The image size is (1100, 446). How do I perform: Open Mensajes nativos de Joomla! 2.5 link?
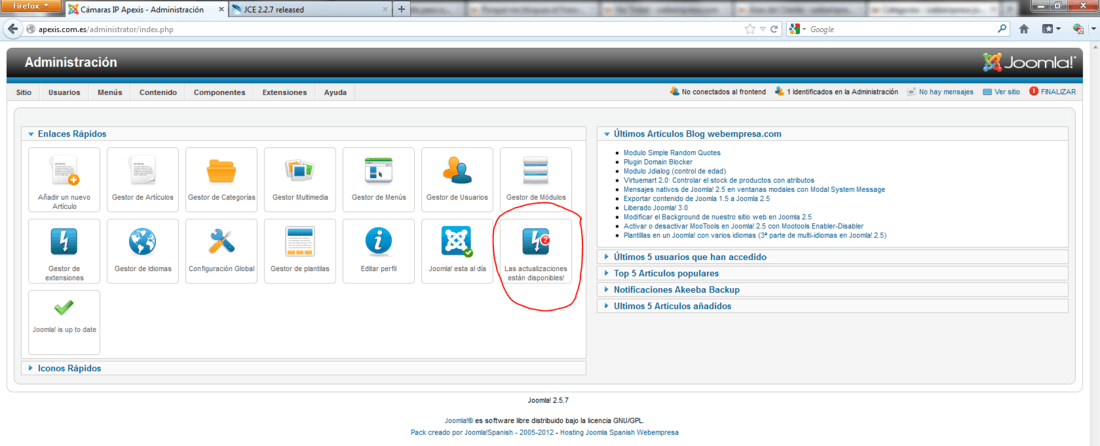coord(754,189)
